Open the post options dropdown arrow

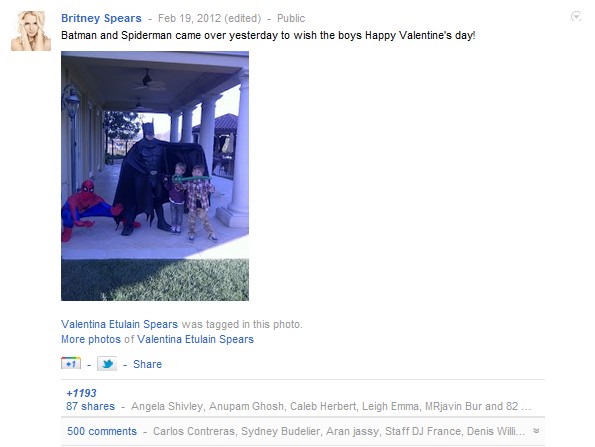coord(576,16)
